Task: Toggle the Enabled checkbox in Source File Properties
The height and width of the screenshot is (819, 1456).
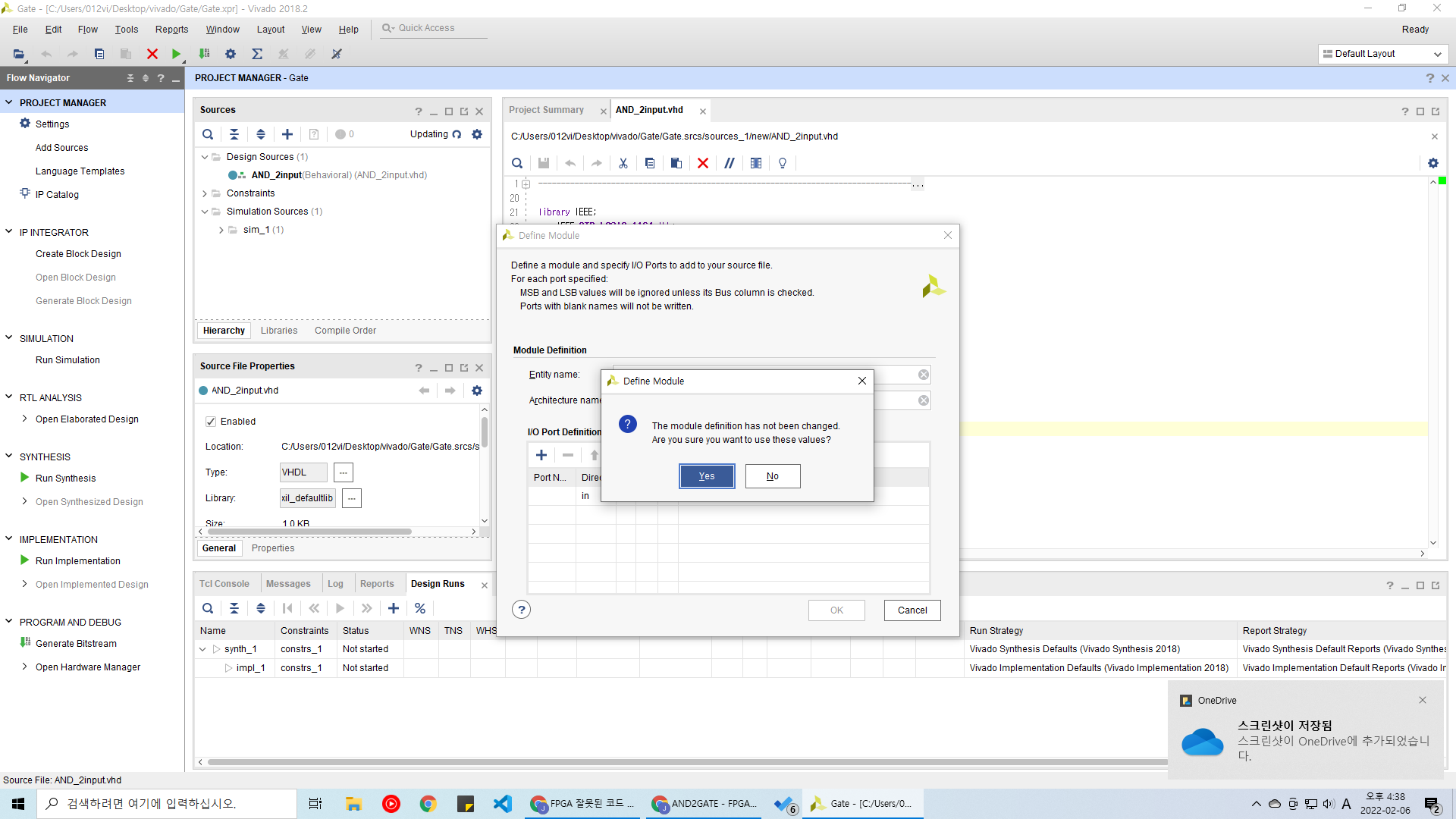Action: (x=211, y=422)
